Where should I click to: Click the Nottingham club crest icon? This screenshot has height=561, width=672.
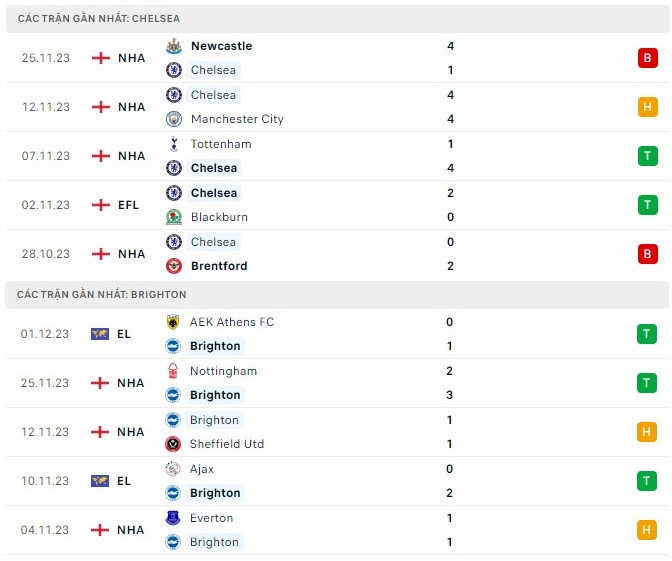pyautogui.click(x=174, y=371)
